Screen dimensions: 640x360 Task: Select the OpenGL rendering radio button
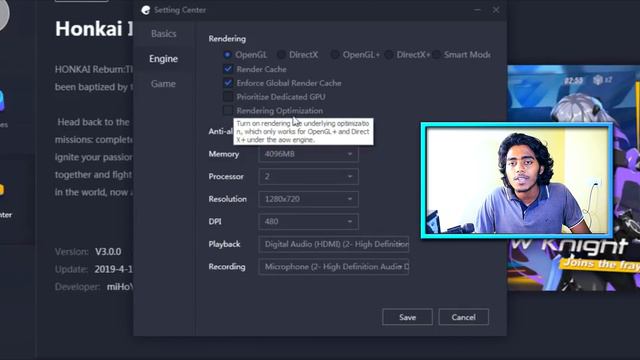(x=227, y=54)
